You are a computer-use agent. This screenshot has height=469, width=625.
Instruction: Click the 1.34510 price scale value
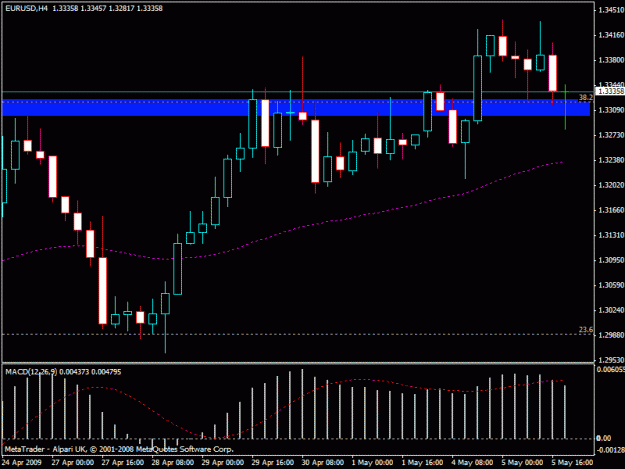611,10
